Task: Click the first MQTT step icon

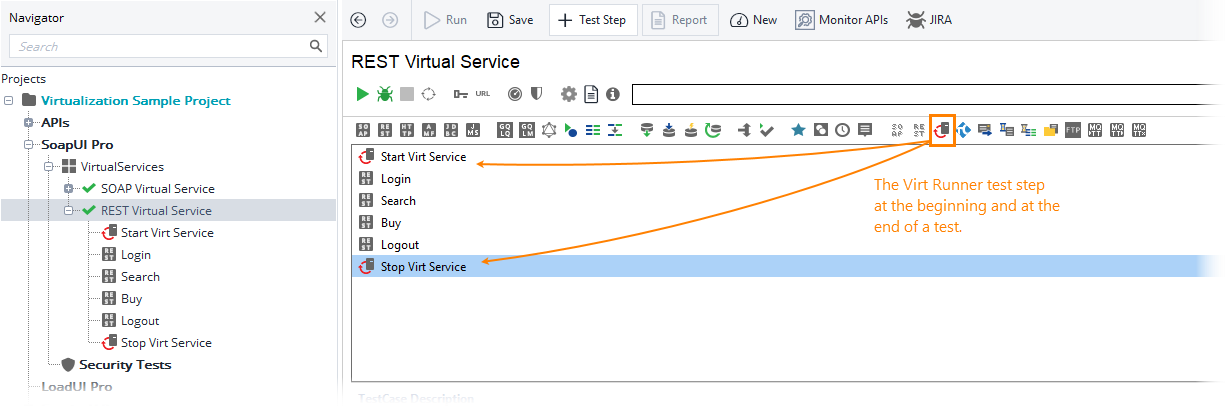Action: pyautogui.click(x=1095, y=129)
